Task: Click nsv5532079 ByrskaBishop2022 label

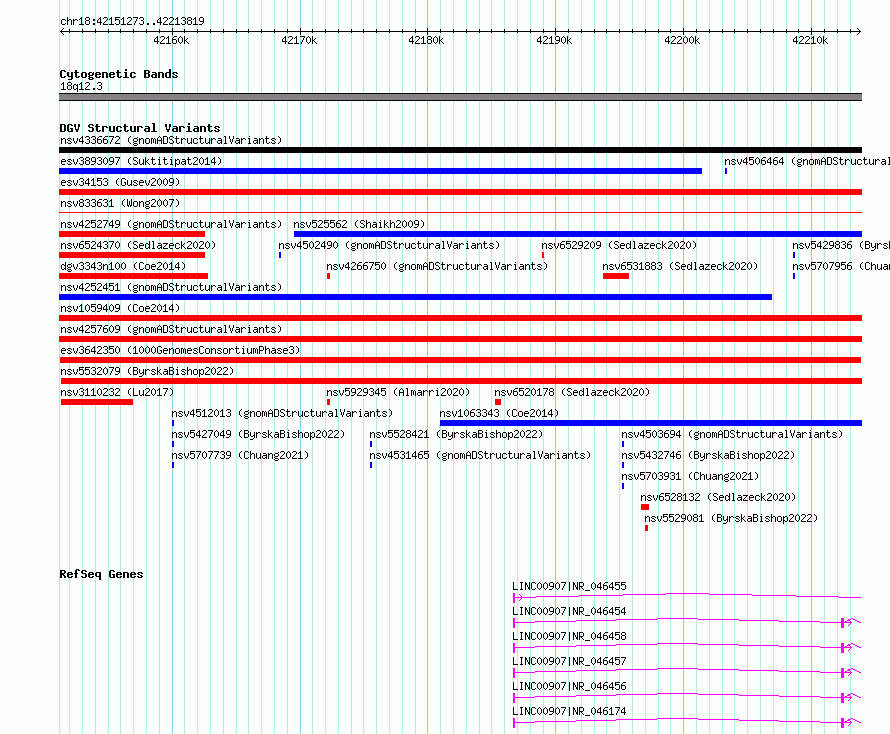Action: [147, 371]
